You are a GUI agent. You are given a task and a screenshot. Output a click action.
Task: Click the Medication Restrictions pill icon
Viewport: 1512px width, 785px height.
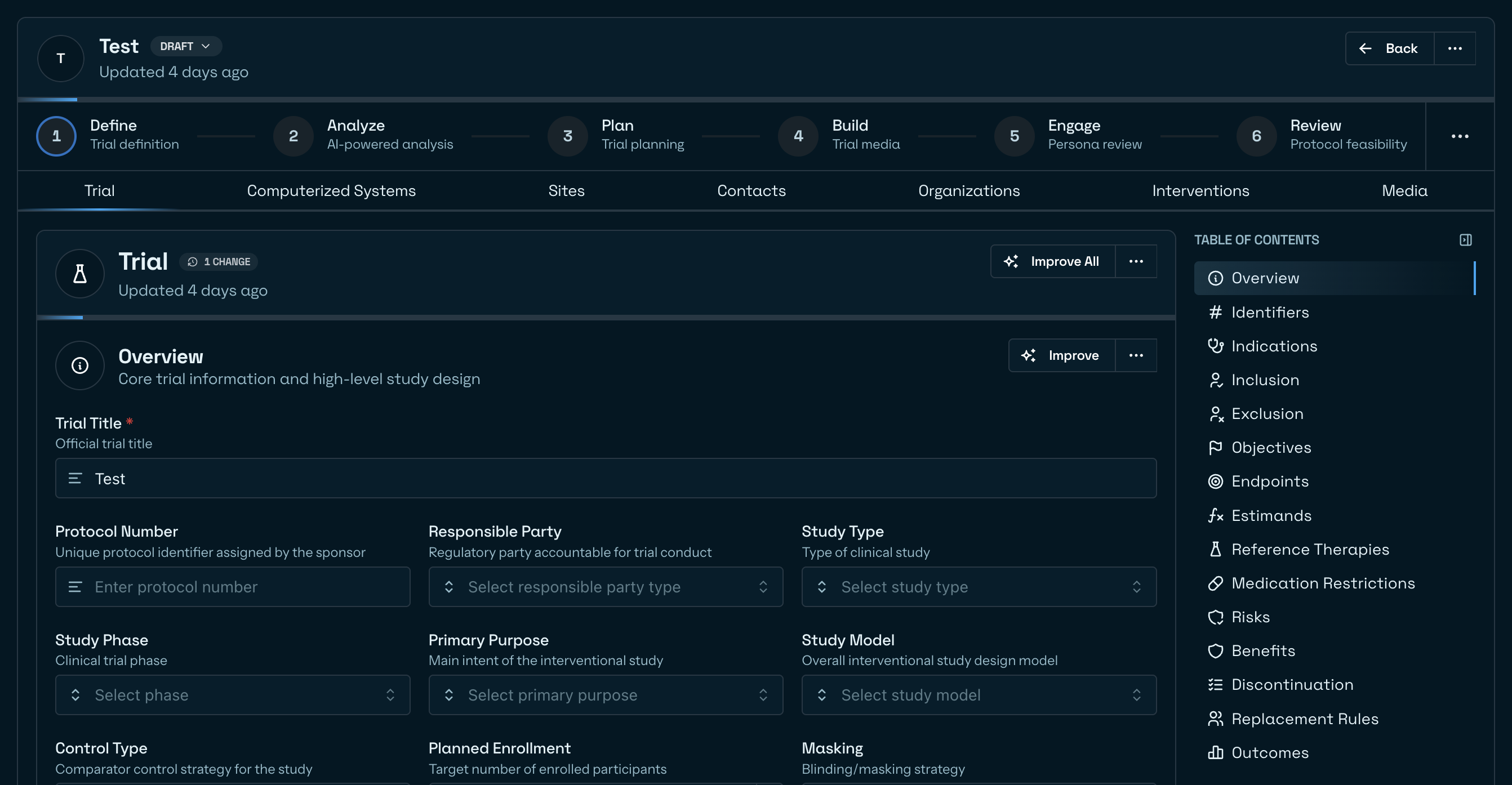coord(1215,583)
